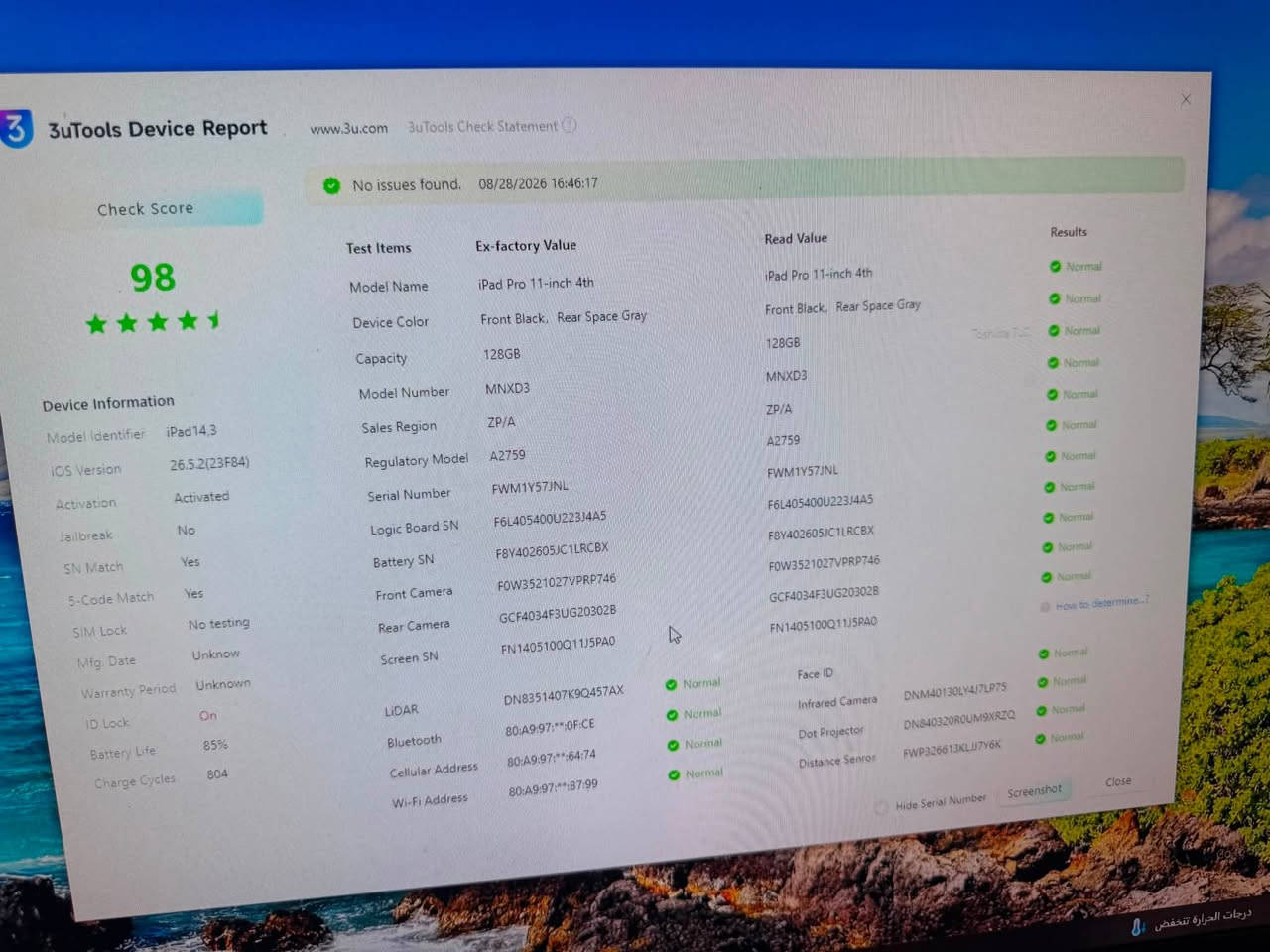Click the Screenshot button
This screenshot has width=1270, height=952.
[x=1034, y=791]
